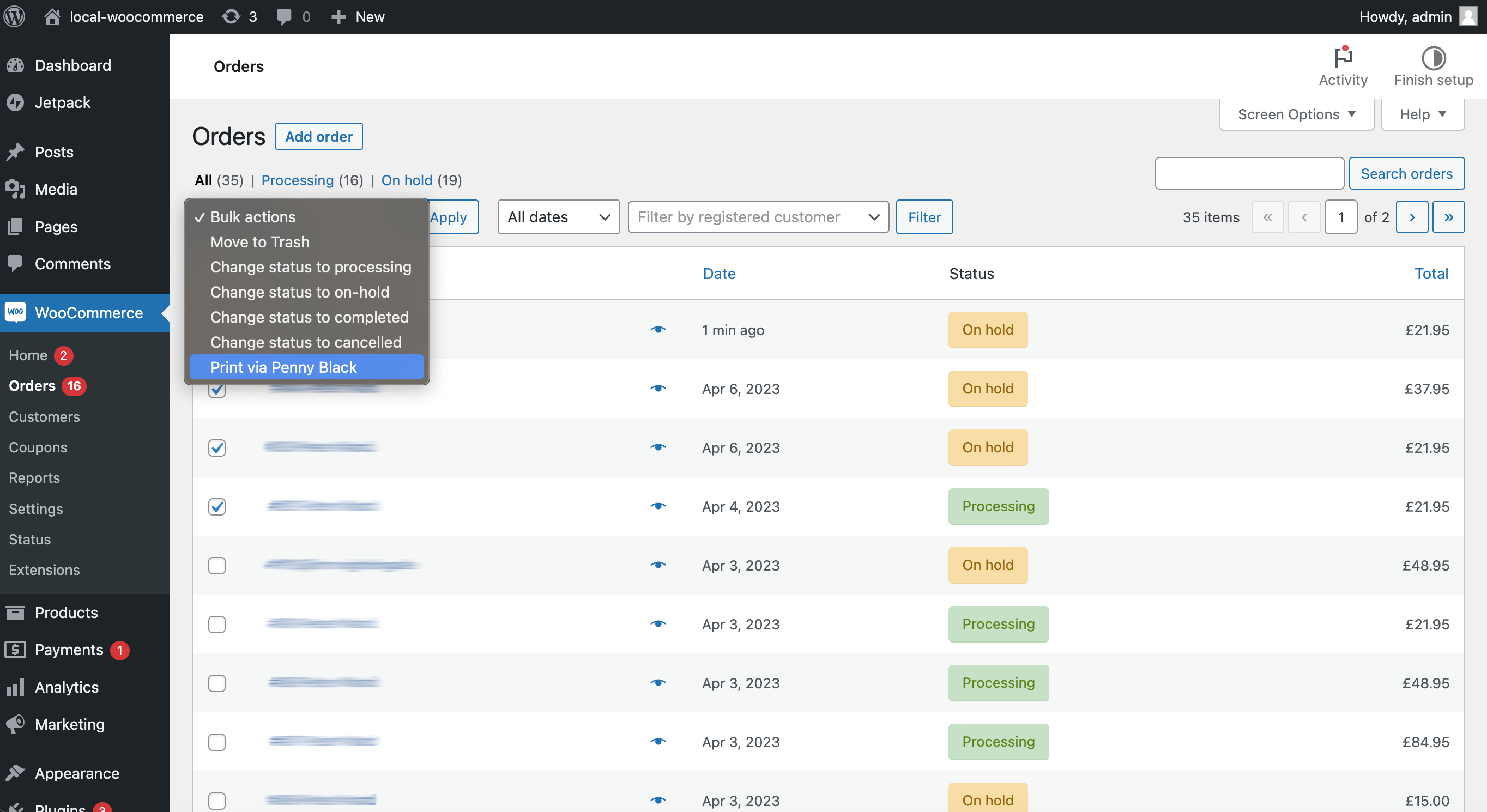Expand the Help panel
The height and width of the screenshot is (812, 1487).
coord(1422,114)
